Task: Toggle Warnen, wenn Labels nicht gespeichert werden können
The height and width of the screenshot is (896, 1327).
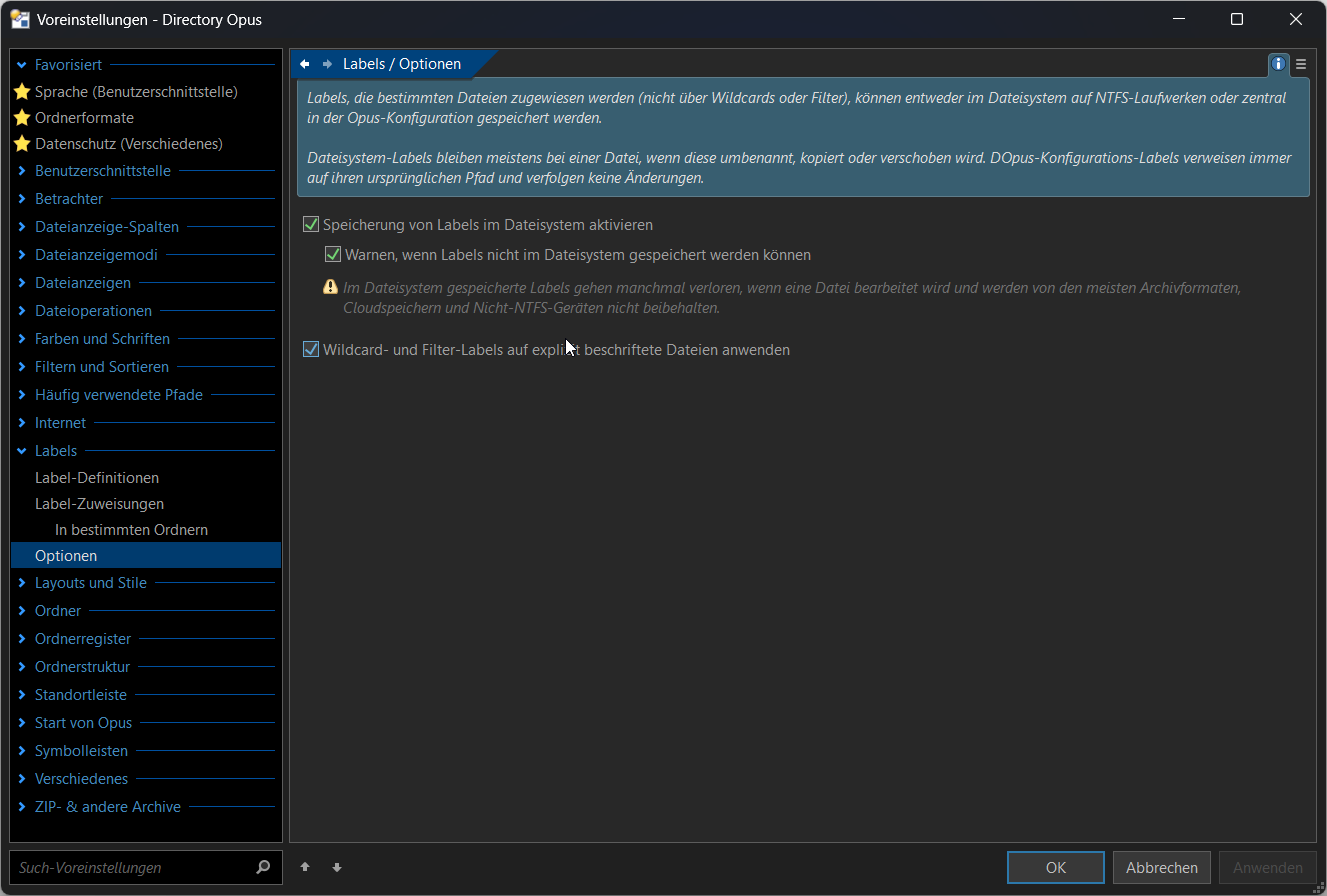Action: 333,255
